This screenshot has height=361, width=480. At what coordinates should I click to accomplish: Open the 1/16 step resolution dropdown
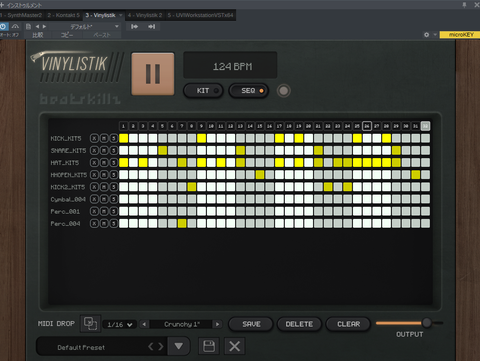pyautogui.click(x=120, y=324)
